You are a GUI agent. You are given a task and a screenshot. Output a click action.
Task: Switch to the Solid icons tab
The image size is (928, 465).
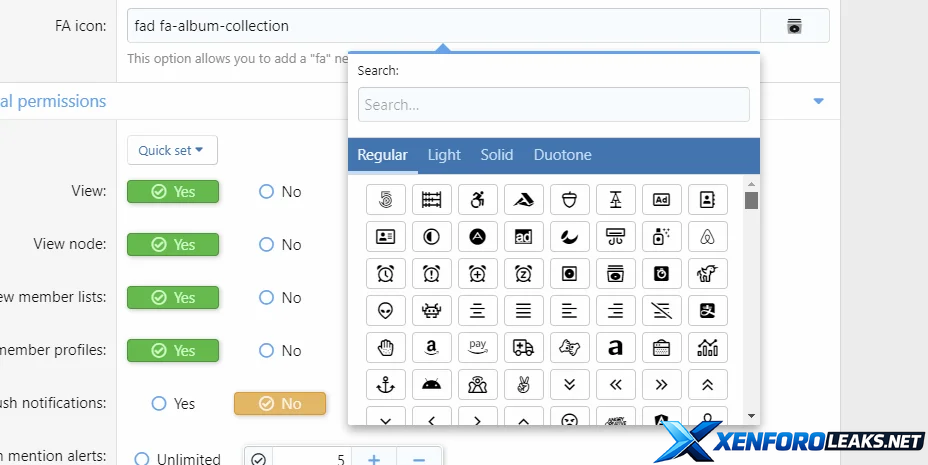pyautogui.click(x=496, y=155)
